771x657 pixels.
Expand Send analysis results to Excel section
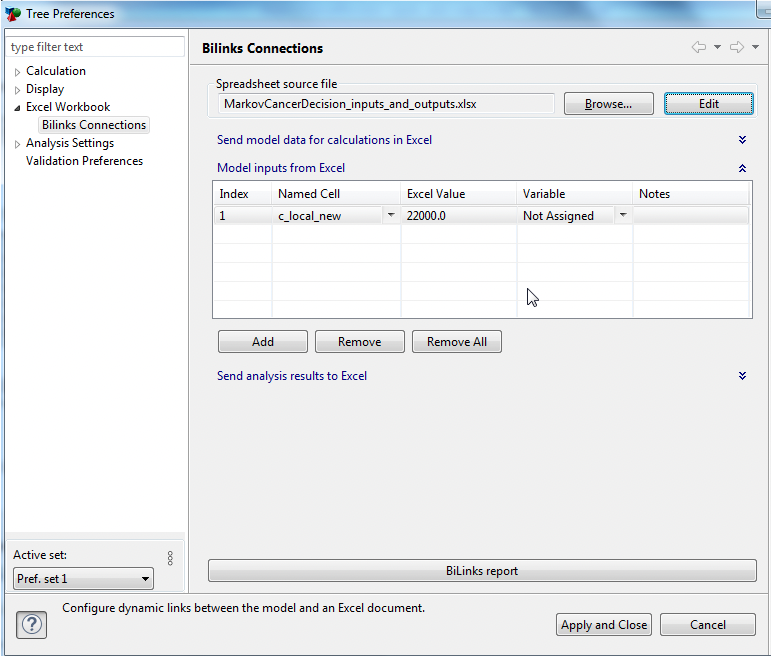pos(742,376)
